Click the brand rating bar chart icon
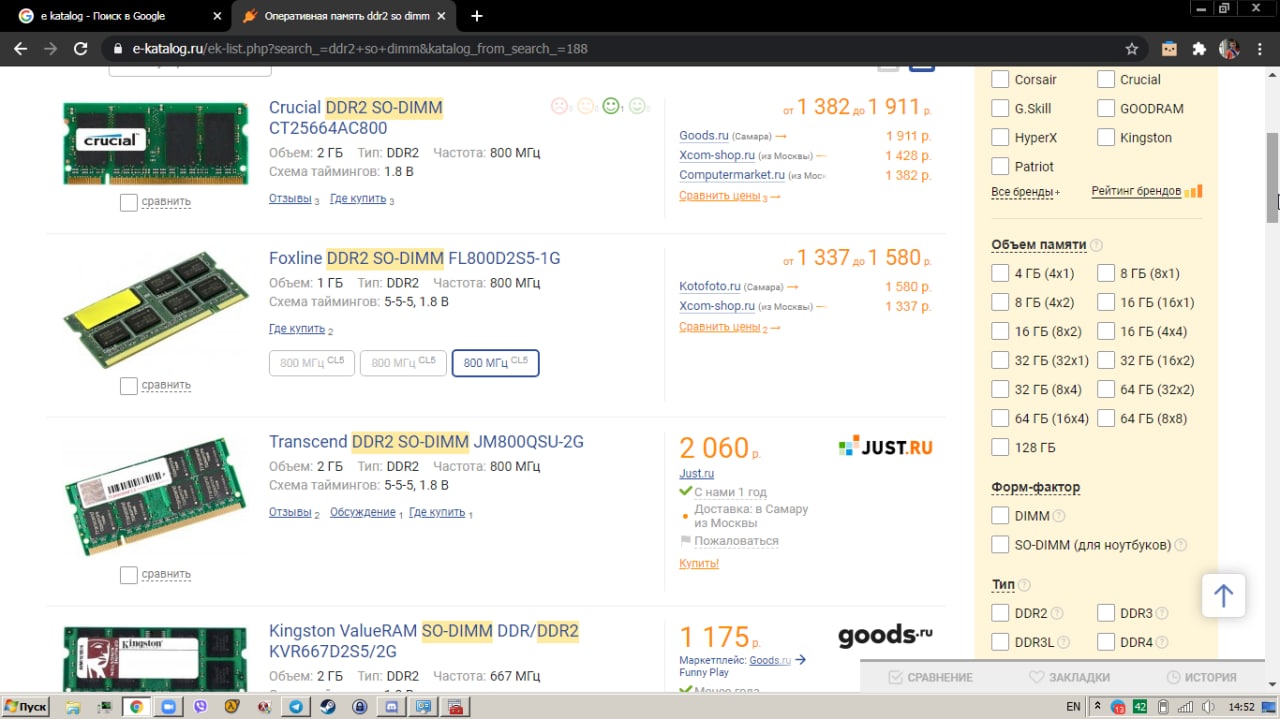Viewport: 1280px width, 719px height. click(1194, 191)
